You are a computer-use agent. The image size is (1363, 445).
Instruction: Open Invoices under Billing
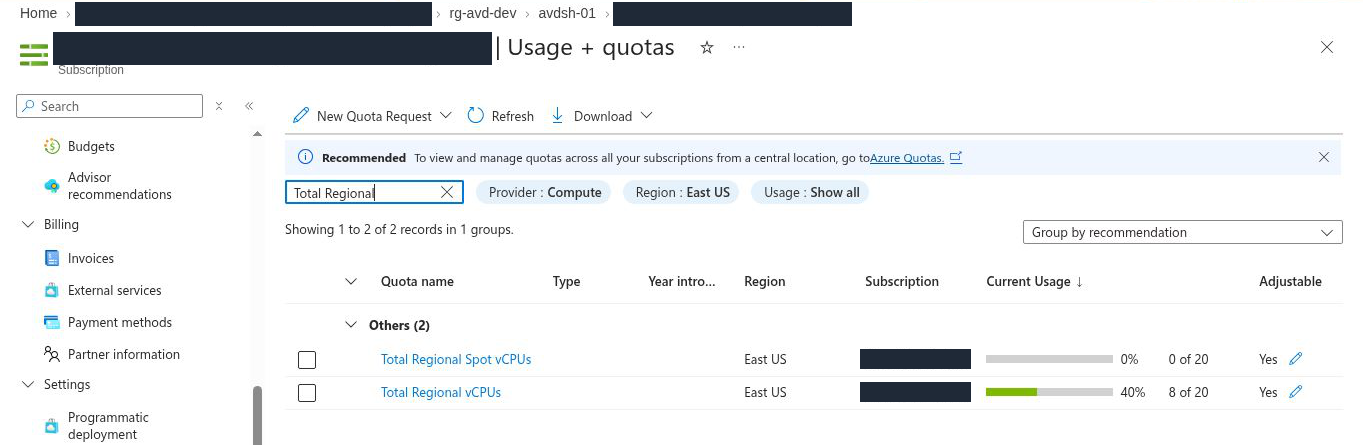[90, 258]
